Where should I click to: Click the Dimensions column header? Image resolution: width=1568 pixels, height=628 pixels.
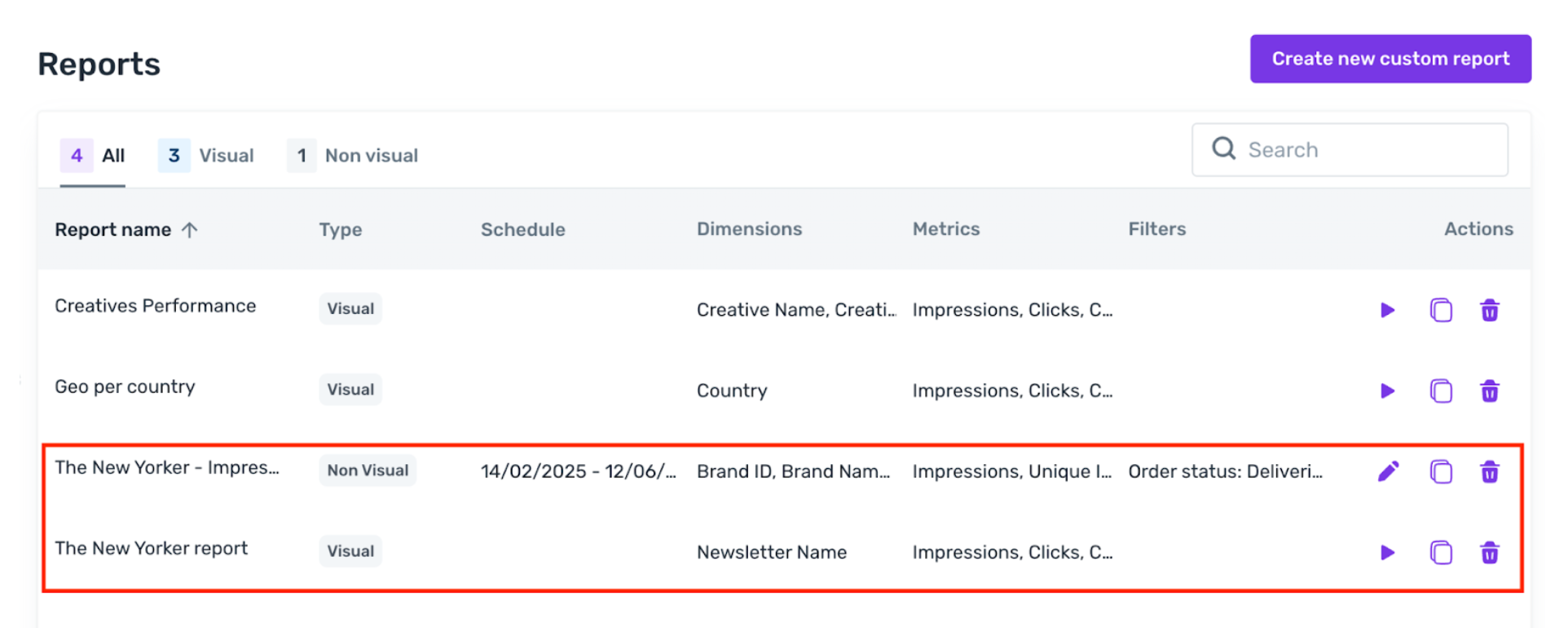click(749, 229)
